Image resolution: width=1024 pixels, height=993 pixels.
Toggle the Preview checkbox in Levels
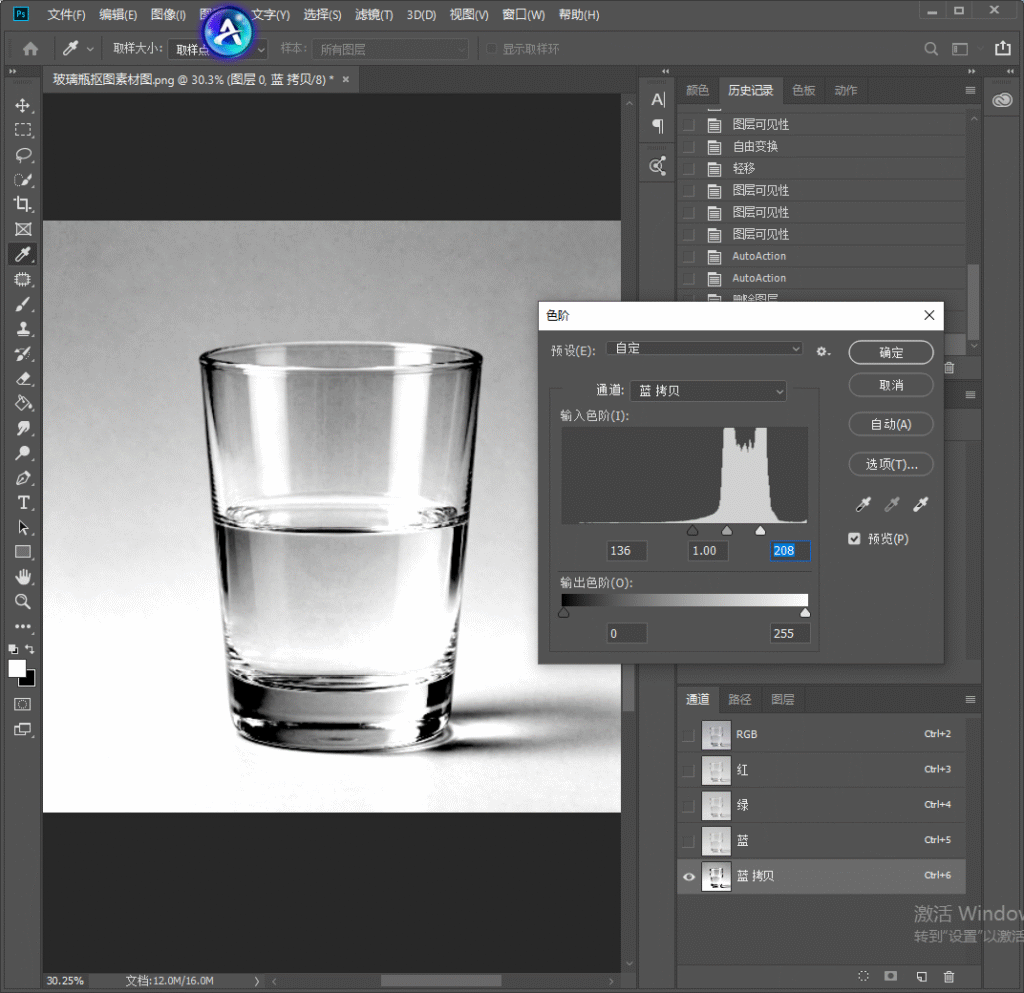click(854, 539)
